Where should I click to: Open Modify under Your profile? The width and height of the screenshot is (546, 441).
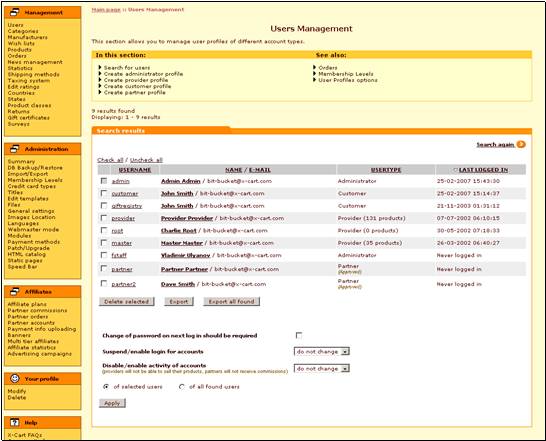click(x=17, y=391)
